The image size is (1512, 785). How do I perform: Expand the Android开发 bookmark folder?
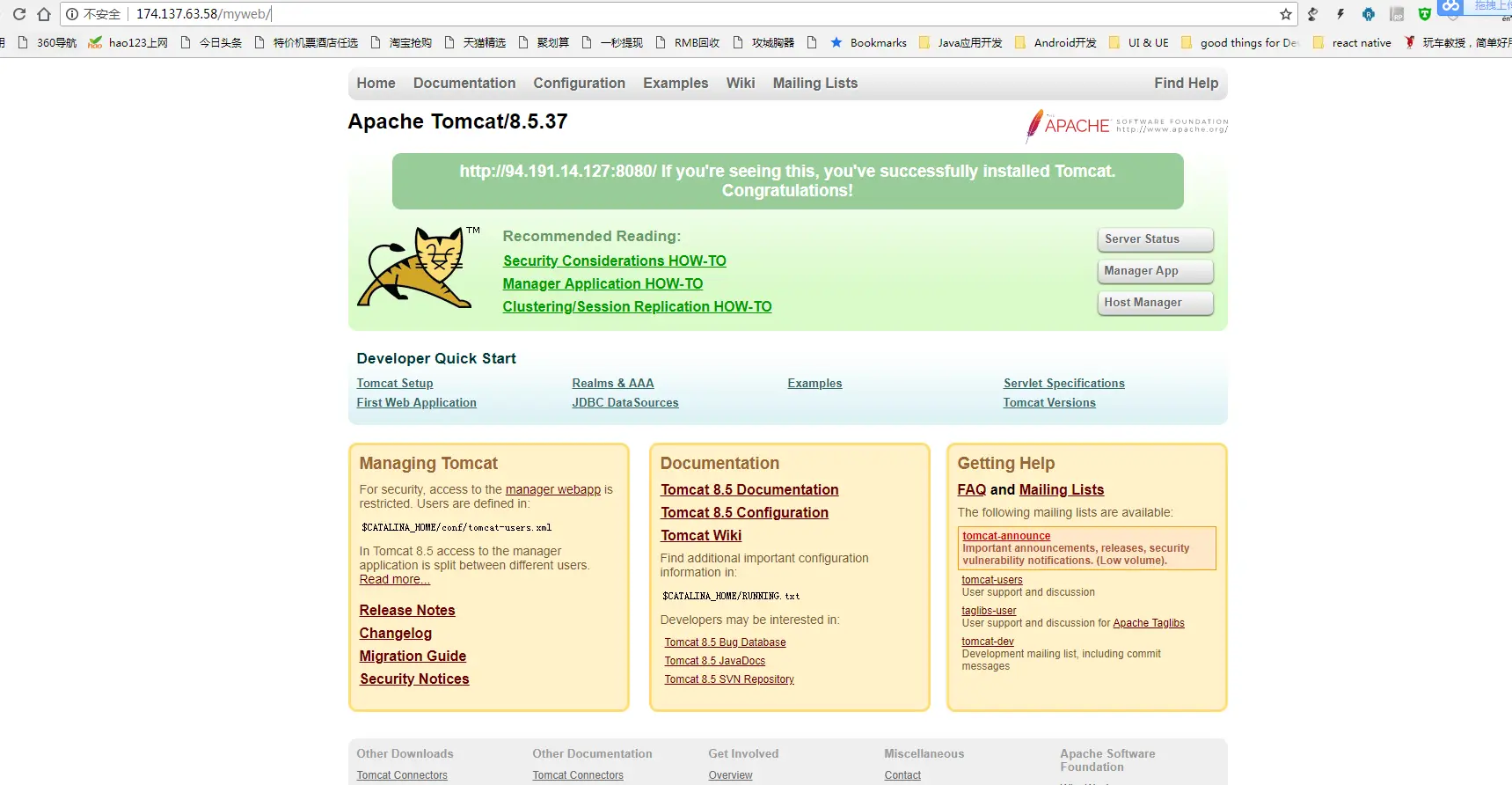[1055, 42]
